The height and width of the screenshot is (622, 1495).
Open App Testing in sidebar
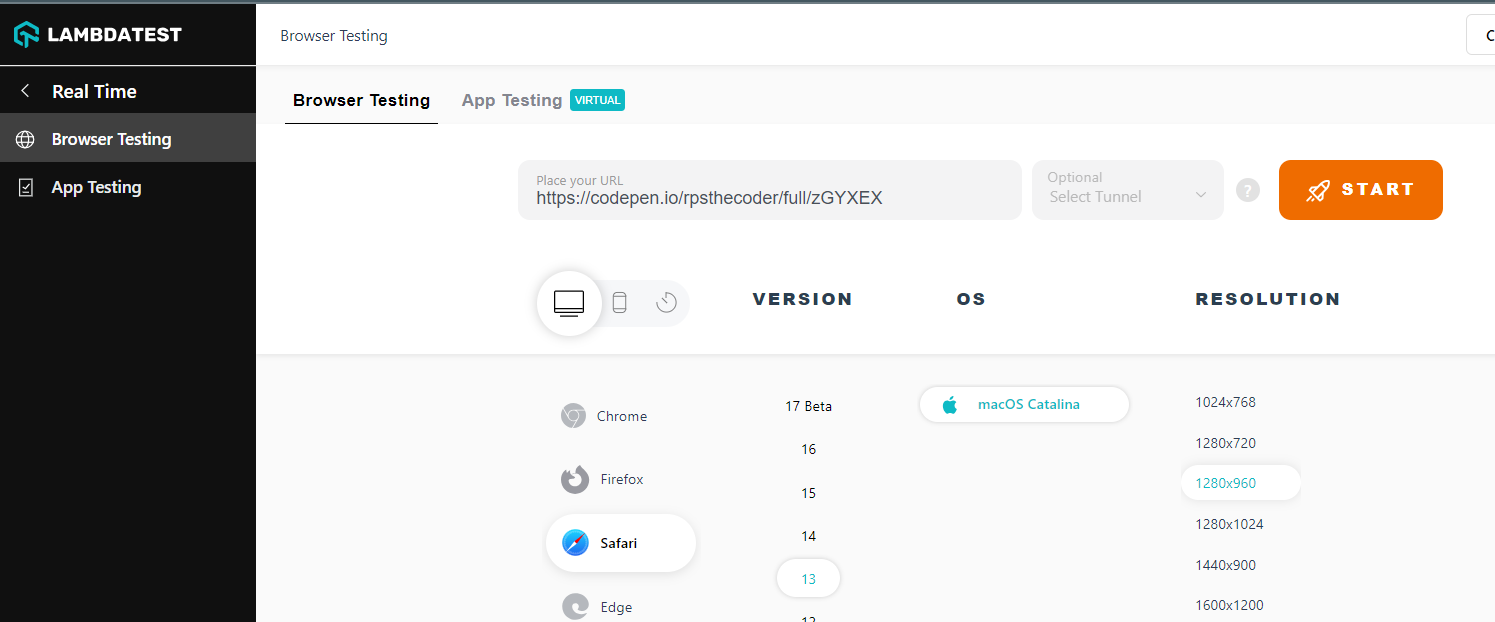128,187
